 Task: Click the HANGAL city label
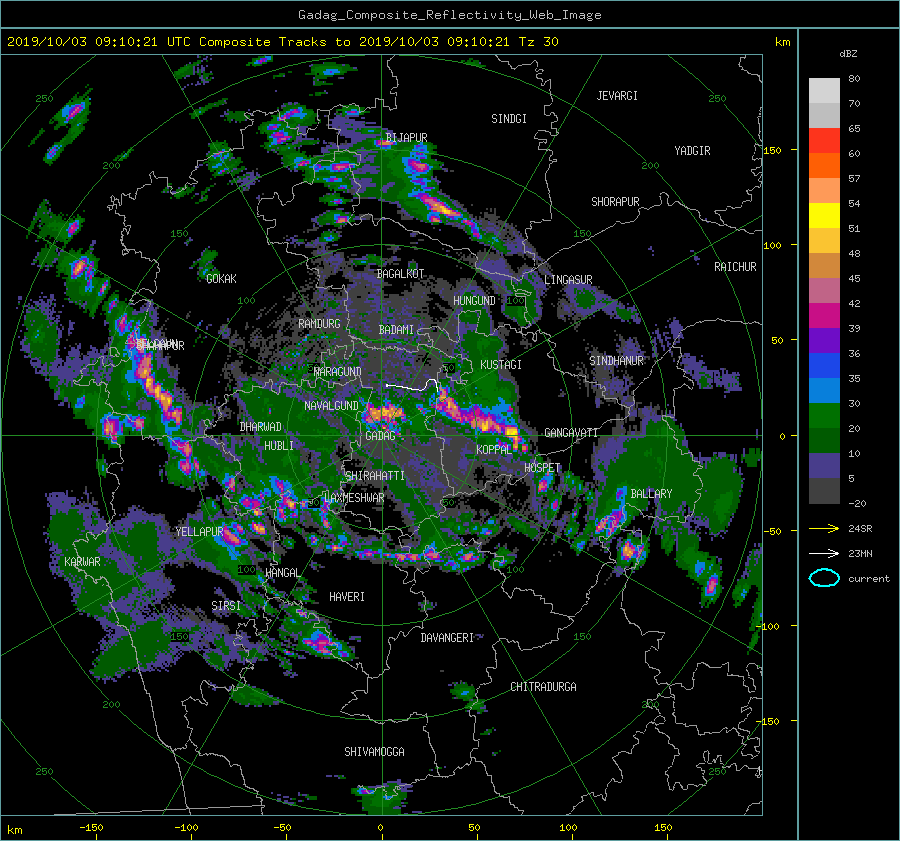282,573
